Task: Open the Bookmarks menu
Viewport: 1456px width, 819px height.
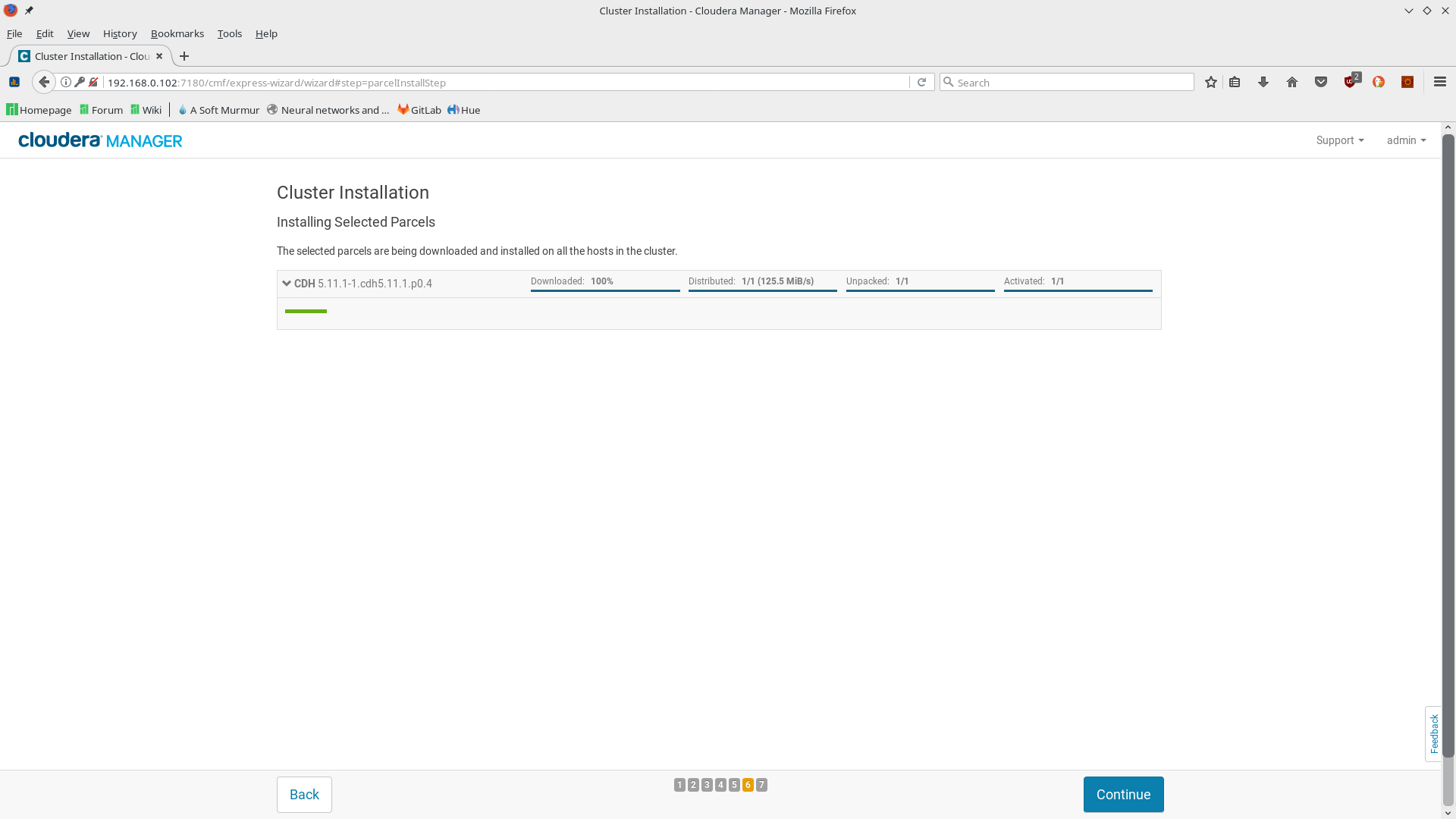Action: 177,33
